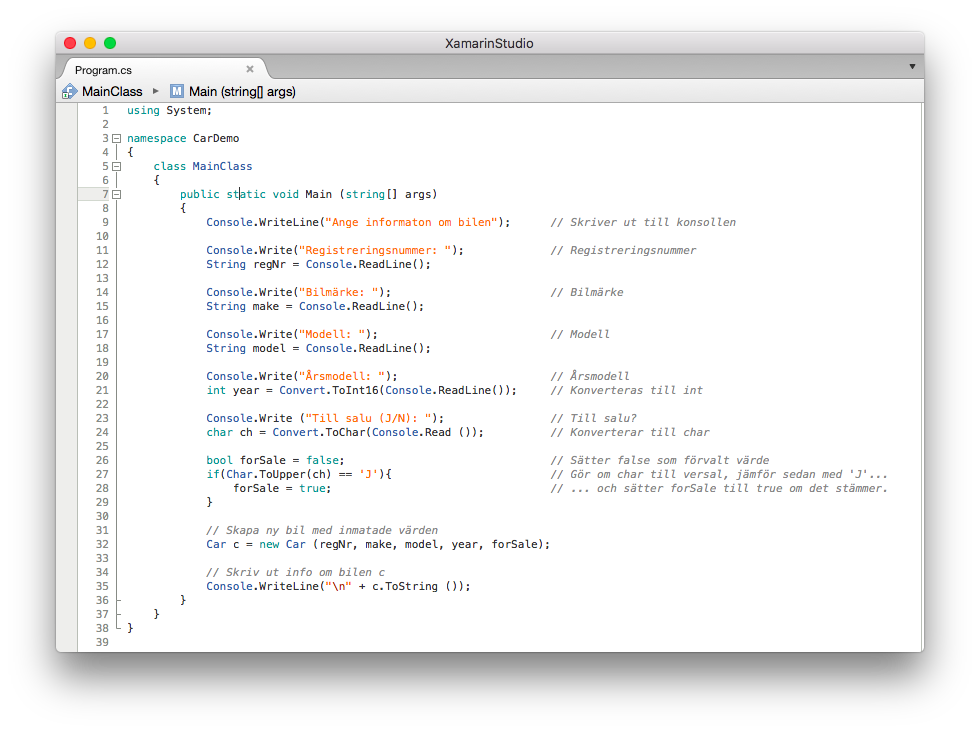This screenshot has height=732, width=980.
Task: Click 'class MainClass' declaration
Action: pyautogui.click(x=203, y=166)
